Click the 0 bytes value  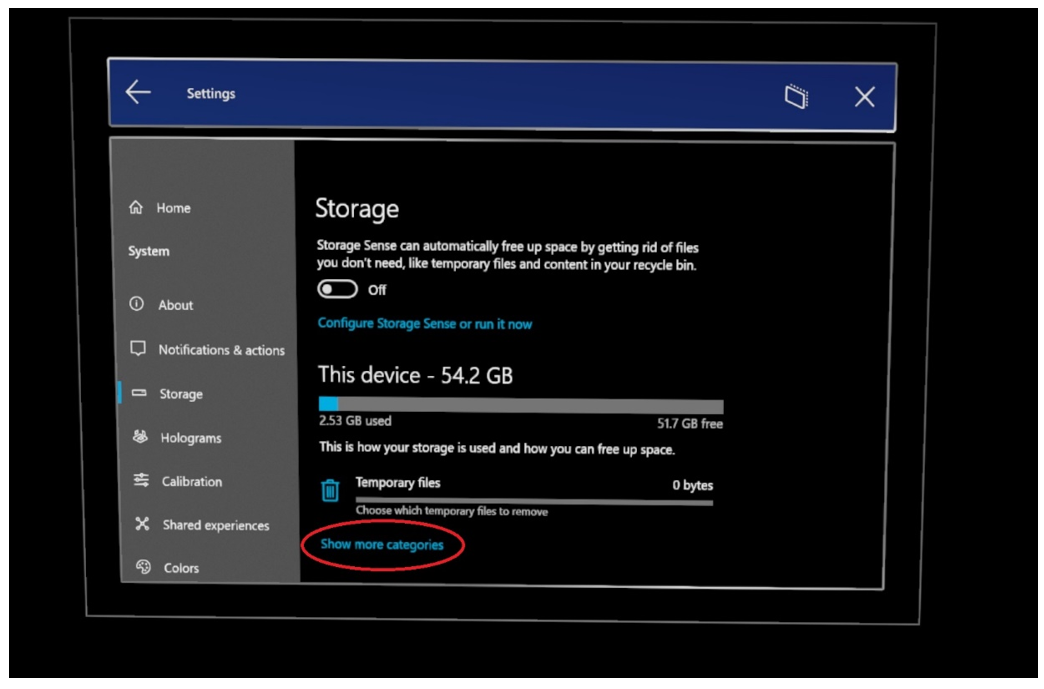point(692,485)
